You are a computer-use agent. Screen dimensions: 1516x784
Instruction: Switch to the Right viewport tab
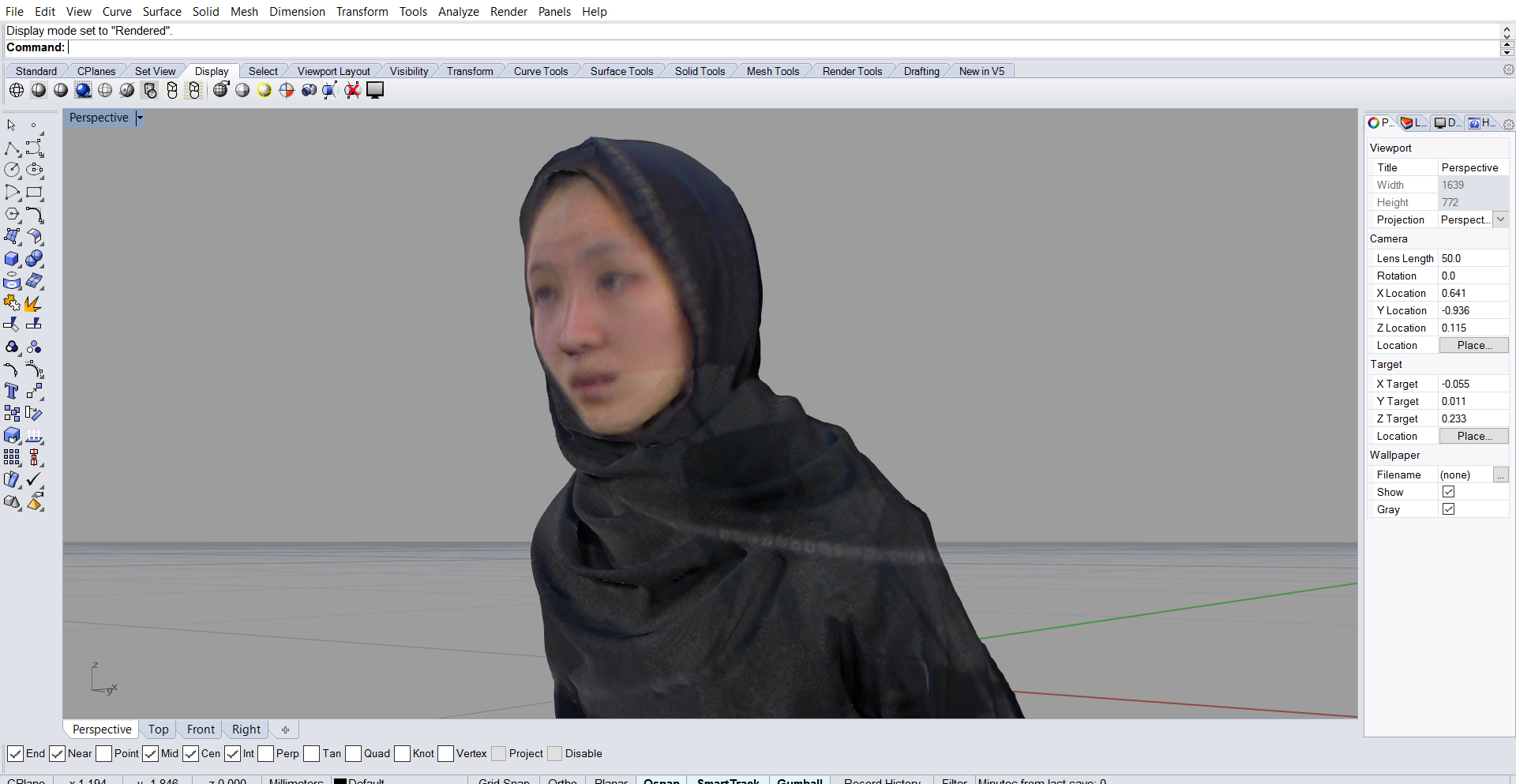246,730
